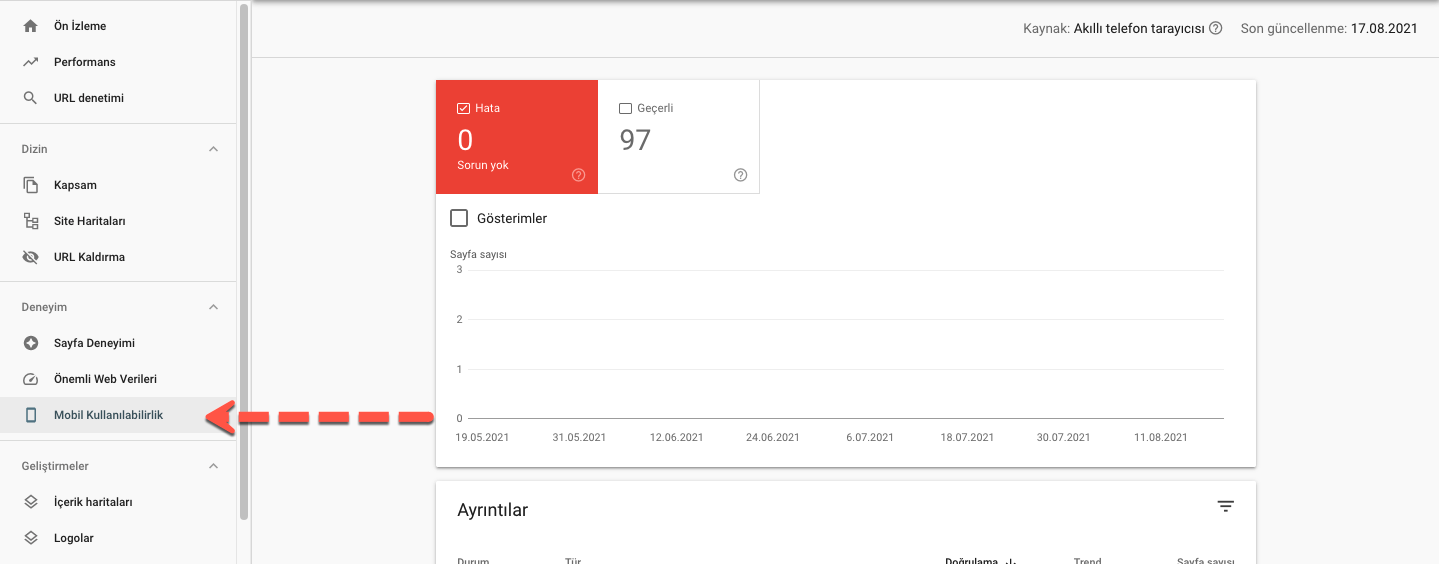The height and width of the screenshot is (564, 1439).
Task: Click the Ayrıntılar heading
Action: pos(492,510)
